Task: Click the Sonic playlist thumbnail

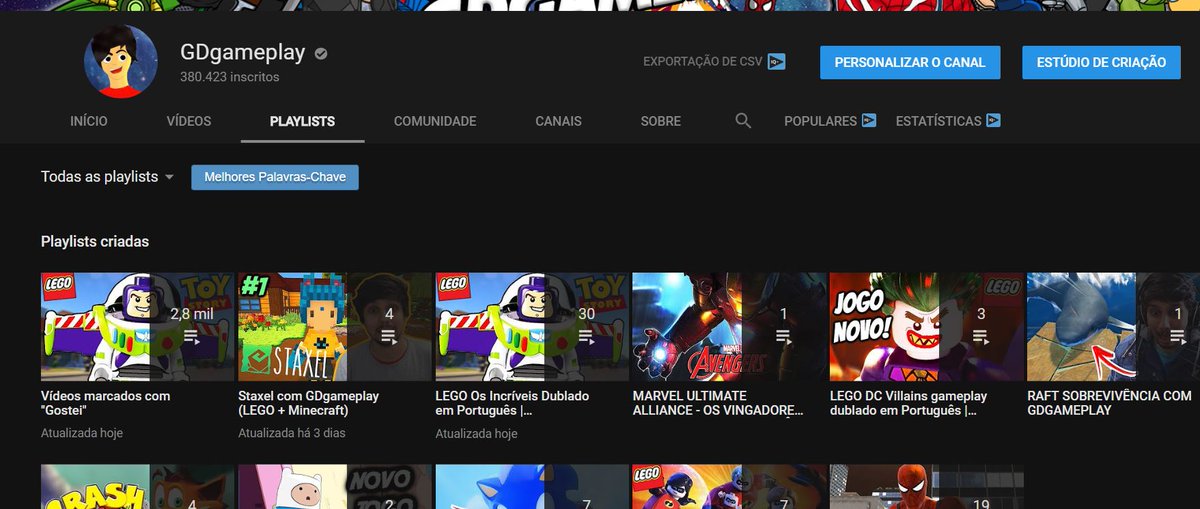Action: (x=532, y=486)
